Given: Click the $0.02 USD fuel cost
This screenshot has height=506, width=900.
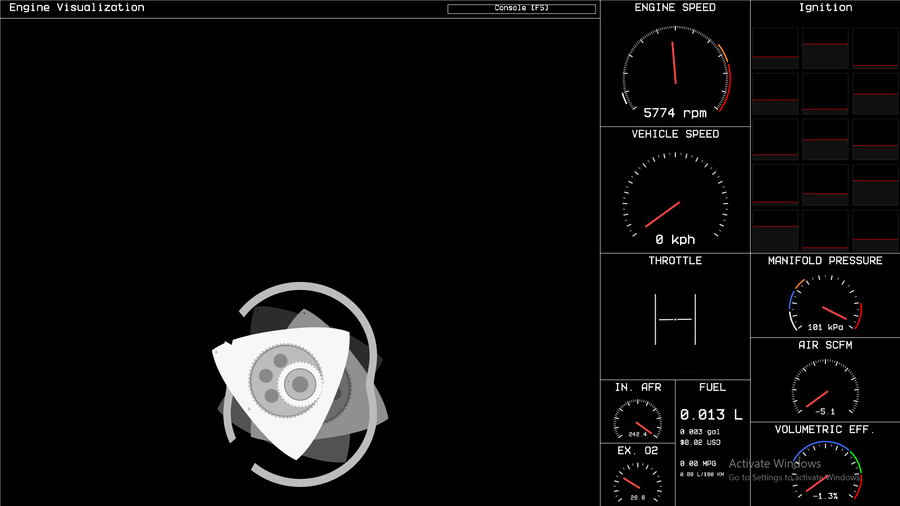Looking at the screenshot, I should [x=700, y=442].
